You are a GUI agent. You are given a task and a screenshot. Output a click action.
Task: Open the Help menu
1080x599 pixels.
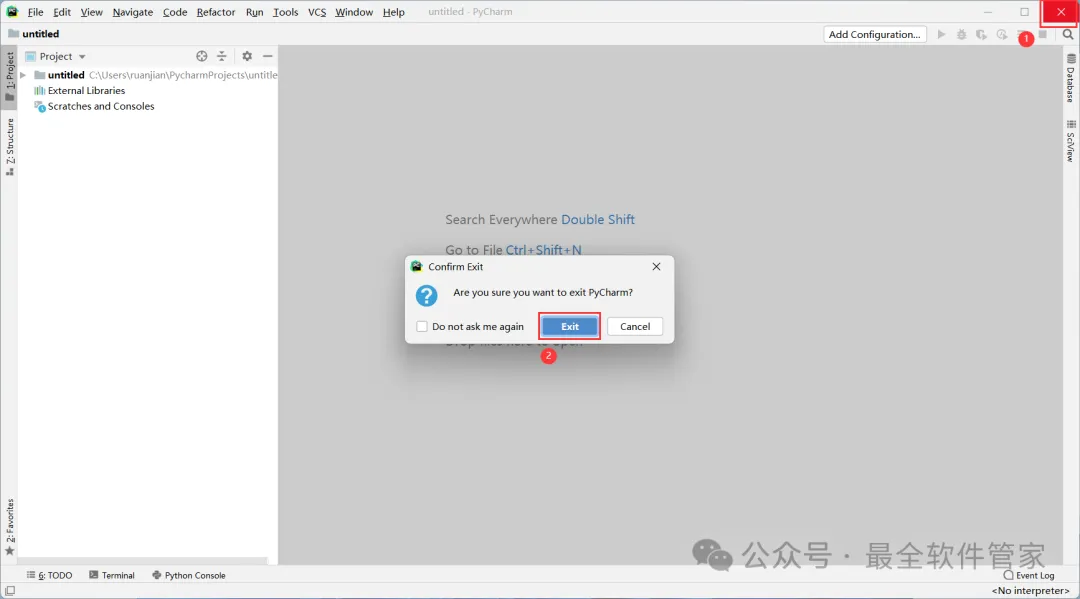393,12
